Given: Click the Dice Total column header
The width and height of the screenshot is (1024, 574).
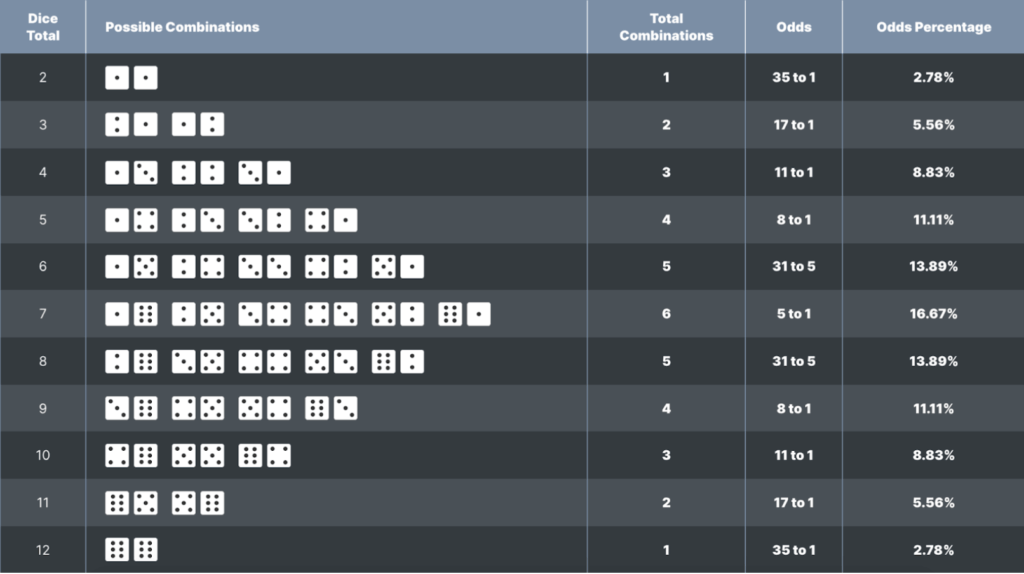Looking at the screenshot, I should 43,27.
